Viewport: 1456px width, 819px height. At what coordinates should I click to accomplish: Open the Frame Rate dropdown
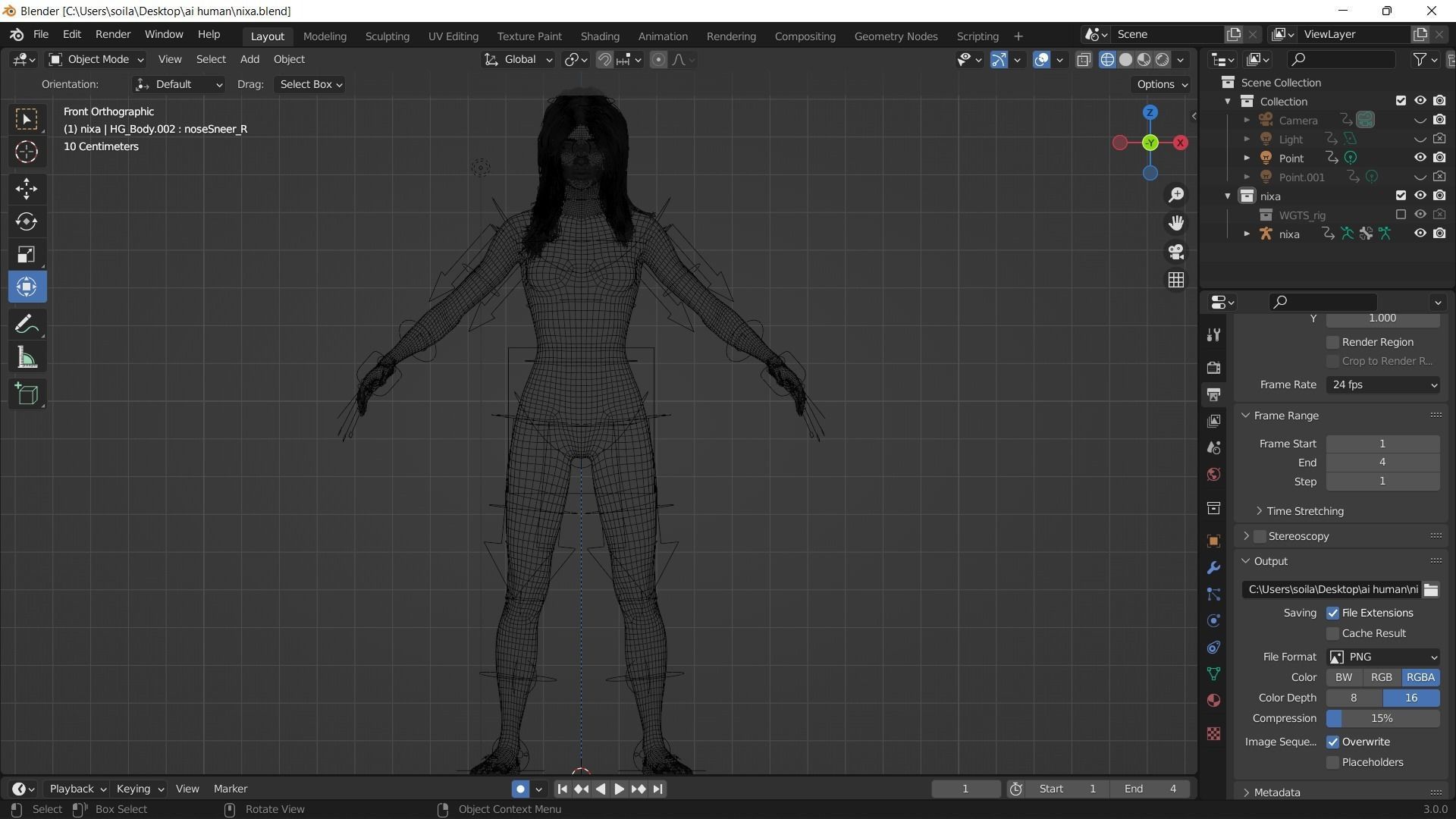(x=1382, y=384)
